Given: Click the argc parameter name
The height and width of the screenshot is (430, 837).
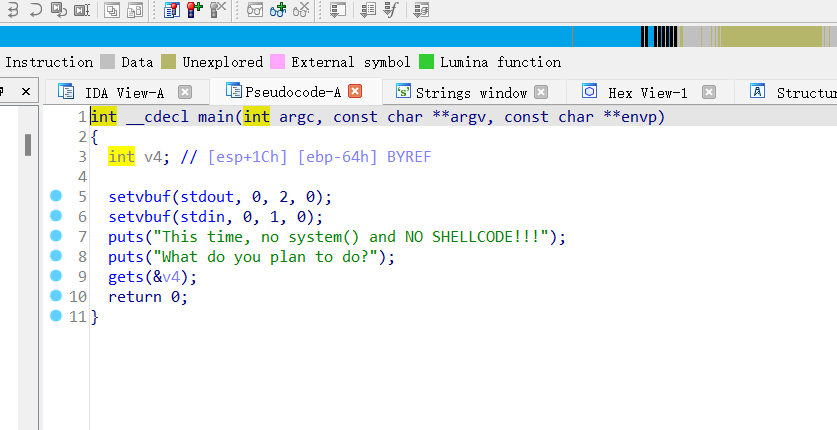Looking at the screenshot, I should tap(297, 117).
